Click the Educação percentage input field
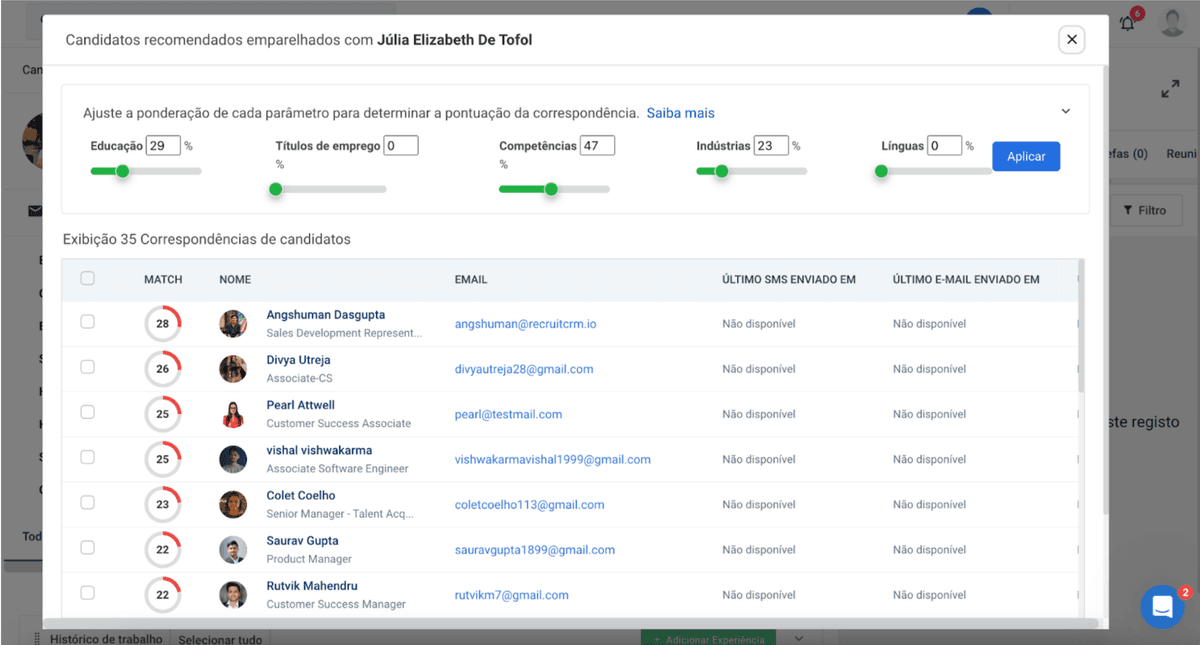 (x=163, y=145)
